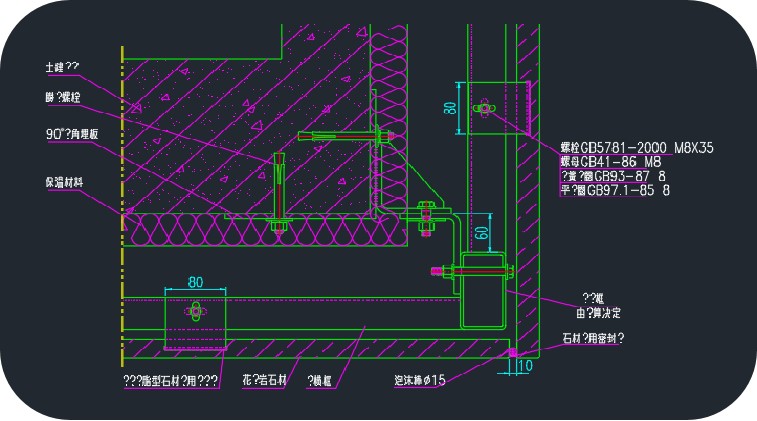This screenshot has height=421, width=757.
Task: Click the 80 dimension text
Action: tap(194, 282)
